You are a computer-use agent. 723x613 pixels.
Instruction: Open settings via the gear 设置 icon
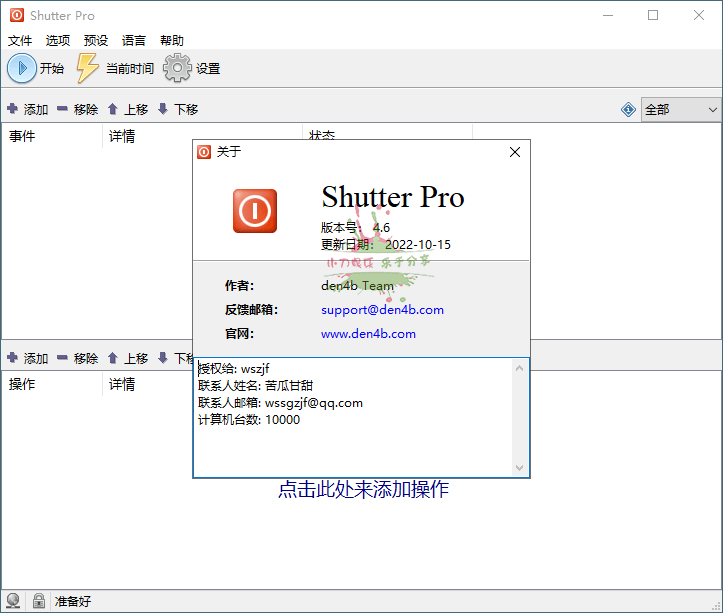[x=177, y=68]
